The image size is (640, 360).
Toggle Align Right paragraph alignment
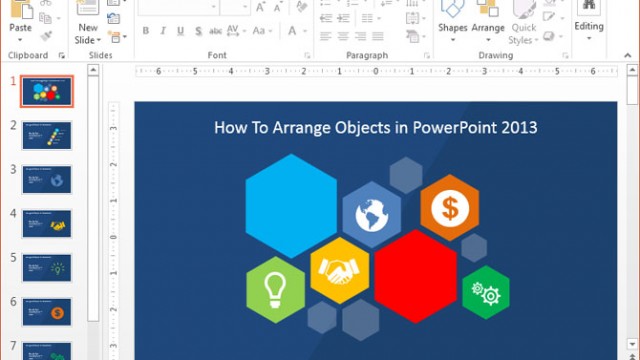click(x=360, y=37)
